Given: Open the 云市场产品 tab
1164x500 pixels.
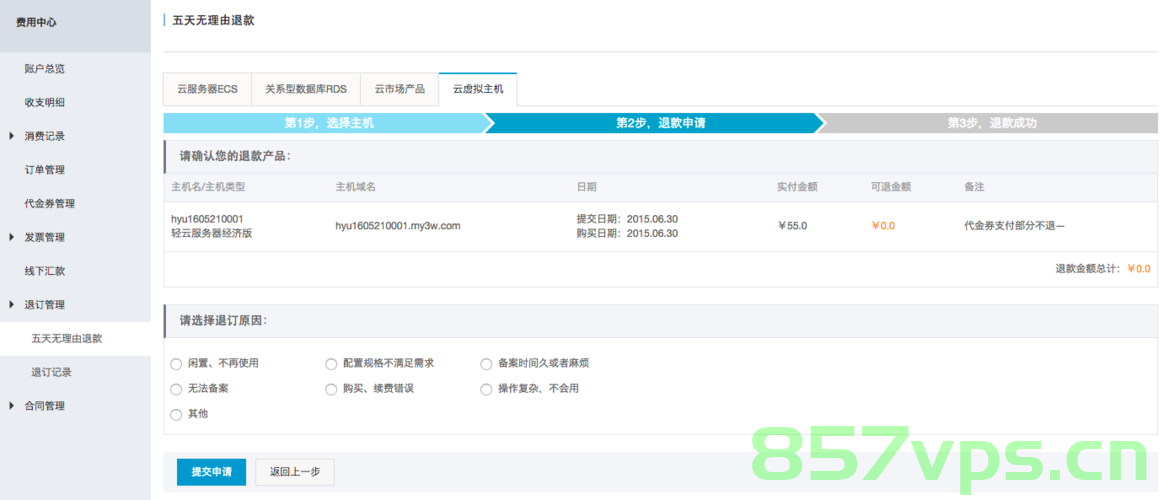Looking at the screenshot, I should pyautogui.click(x=399, y=89).
